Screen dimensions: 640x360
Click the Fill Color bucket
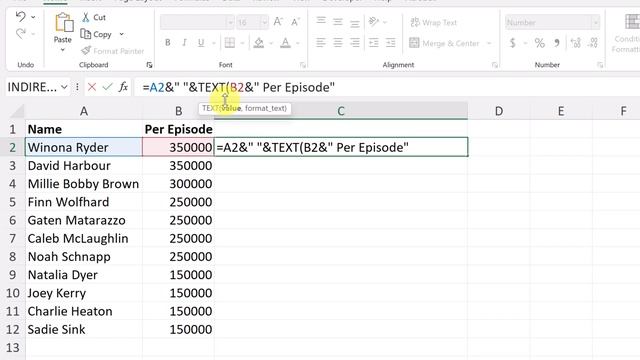258,42
